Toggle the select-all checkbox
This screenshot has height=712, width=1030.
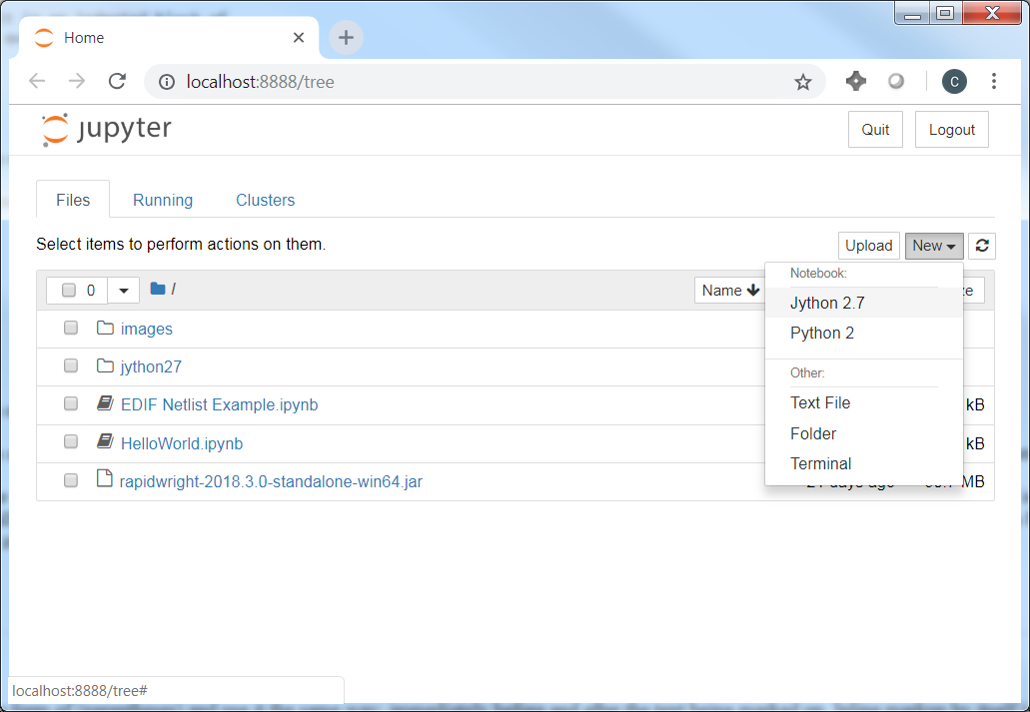[x=69, y=290]
